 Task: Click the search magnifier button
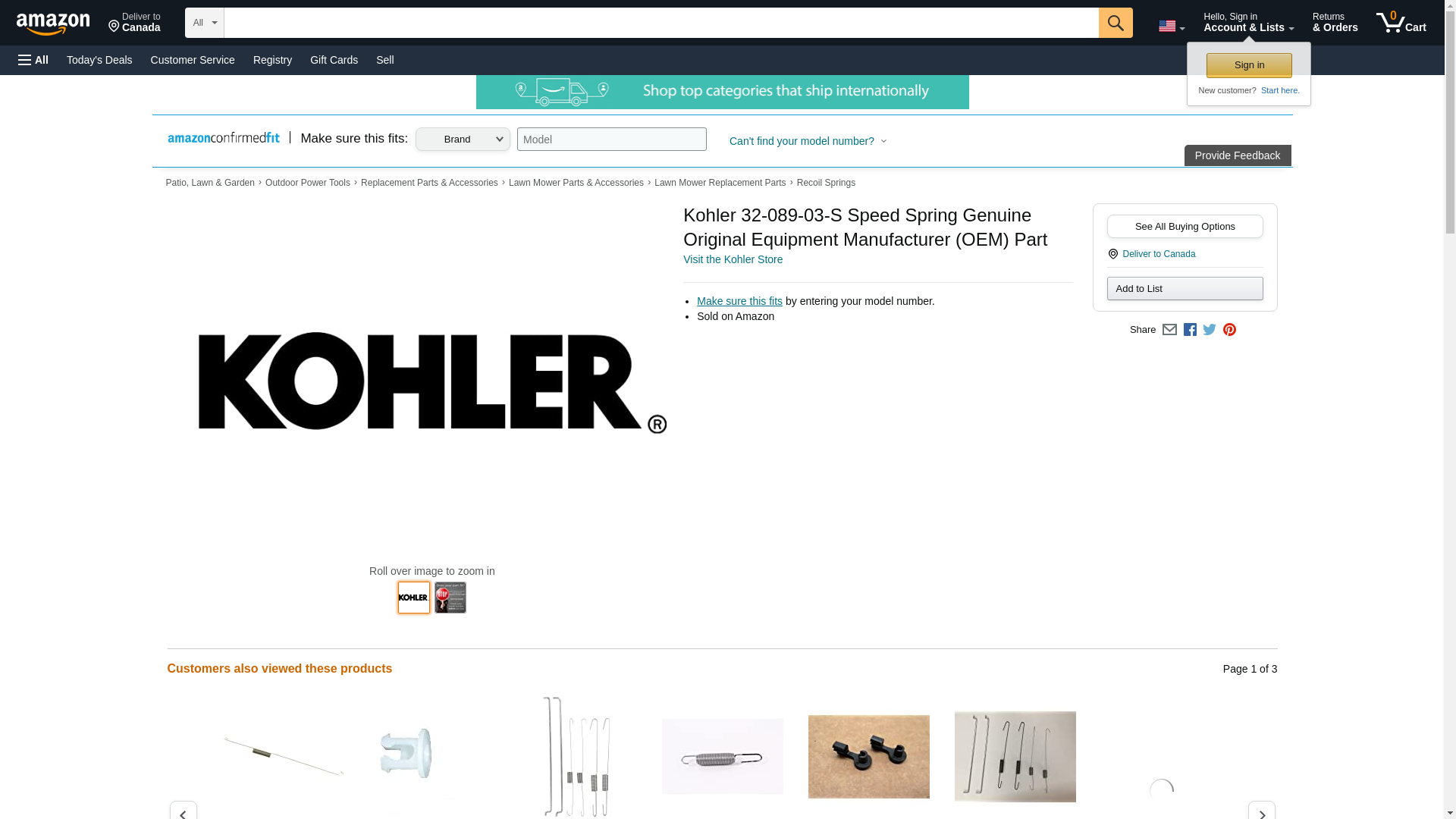click(x=1115, y=23)
